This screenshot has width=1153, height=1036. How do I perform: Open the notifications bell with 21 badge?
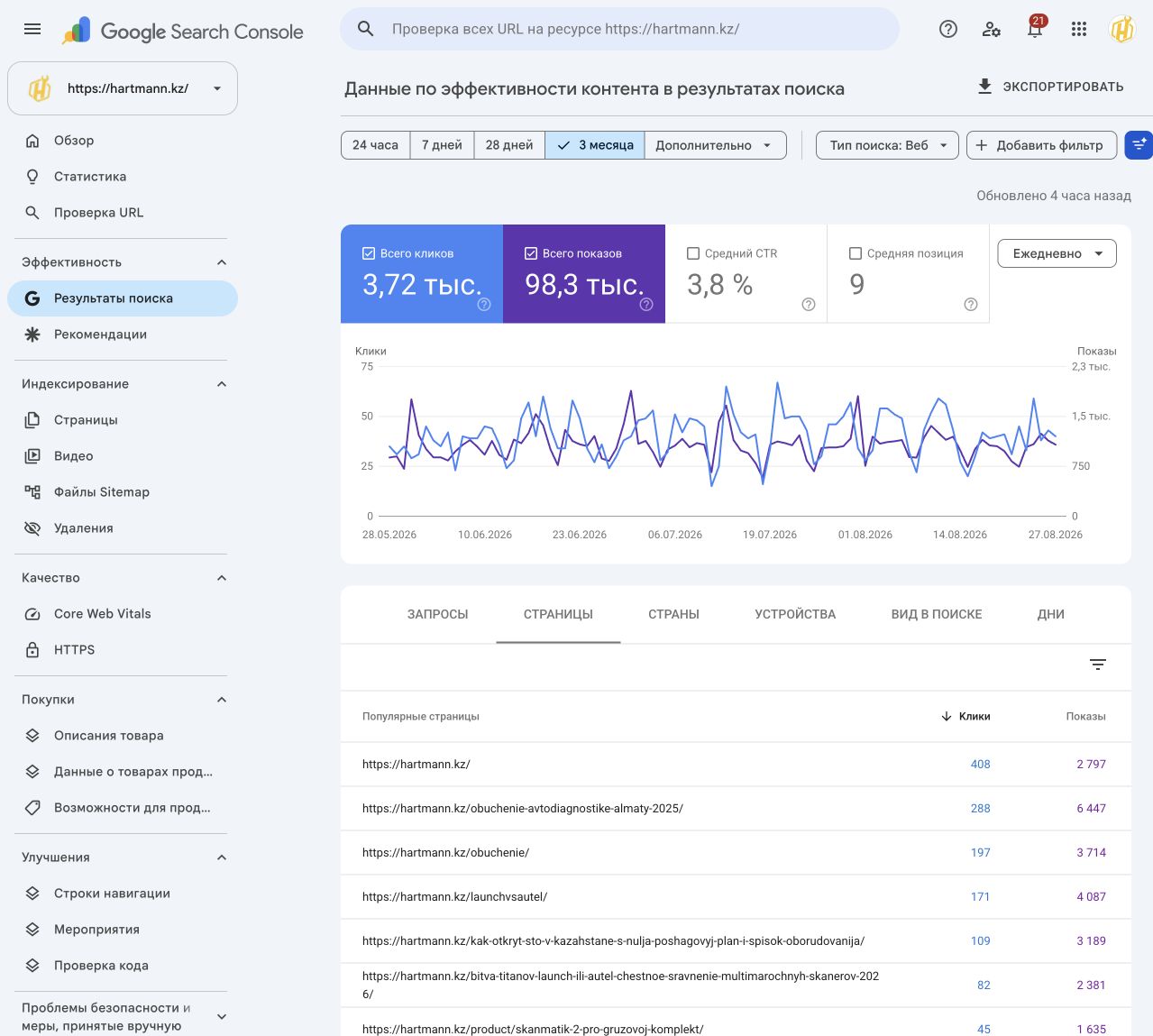click(x=1035, y=28)
